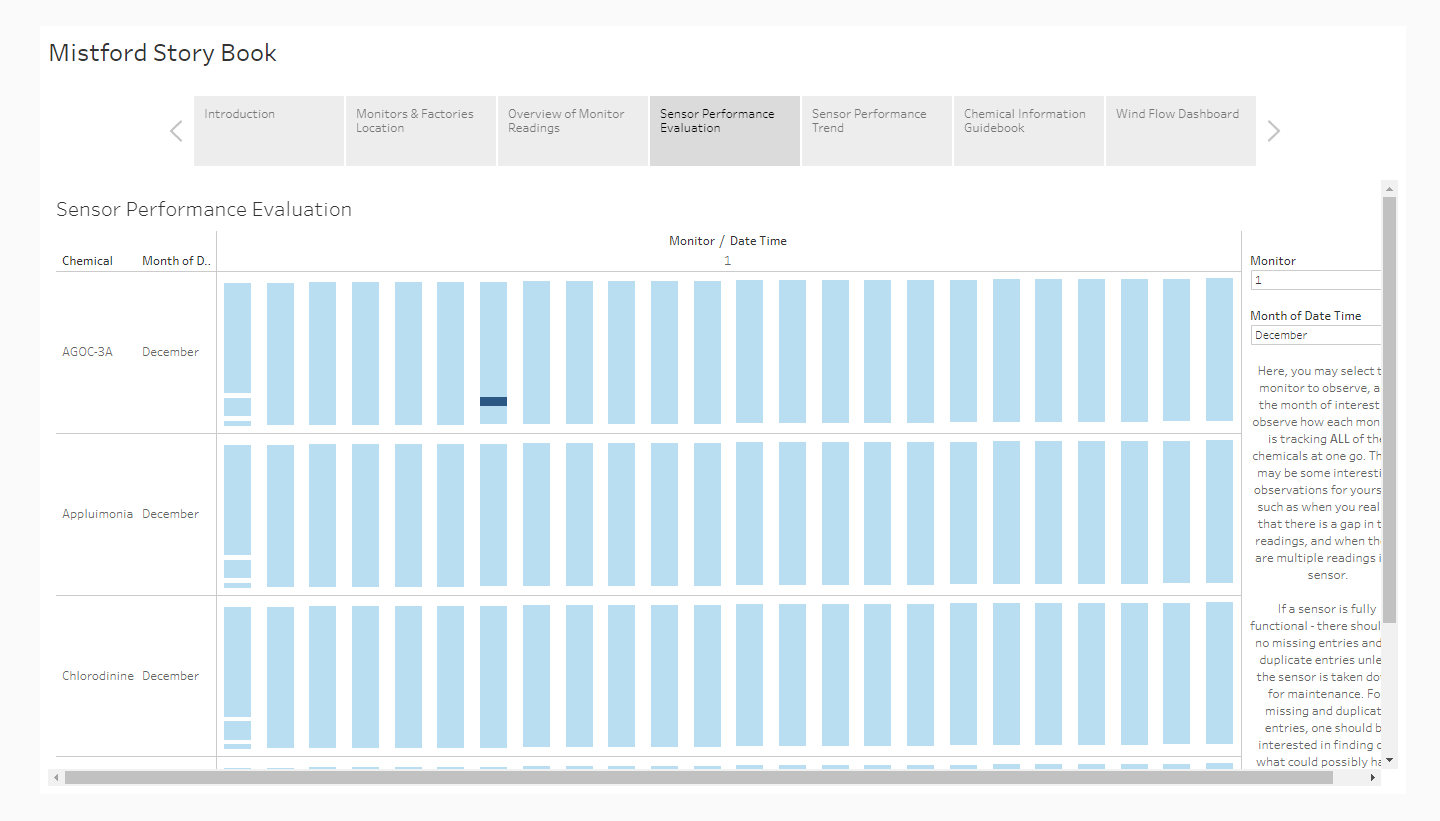Image resolution: width=1440 pixels, height=821 pixels.
Task: Click the scroll up arrow of vertical scrollbar
Action: pos(1389,188)
